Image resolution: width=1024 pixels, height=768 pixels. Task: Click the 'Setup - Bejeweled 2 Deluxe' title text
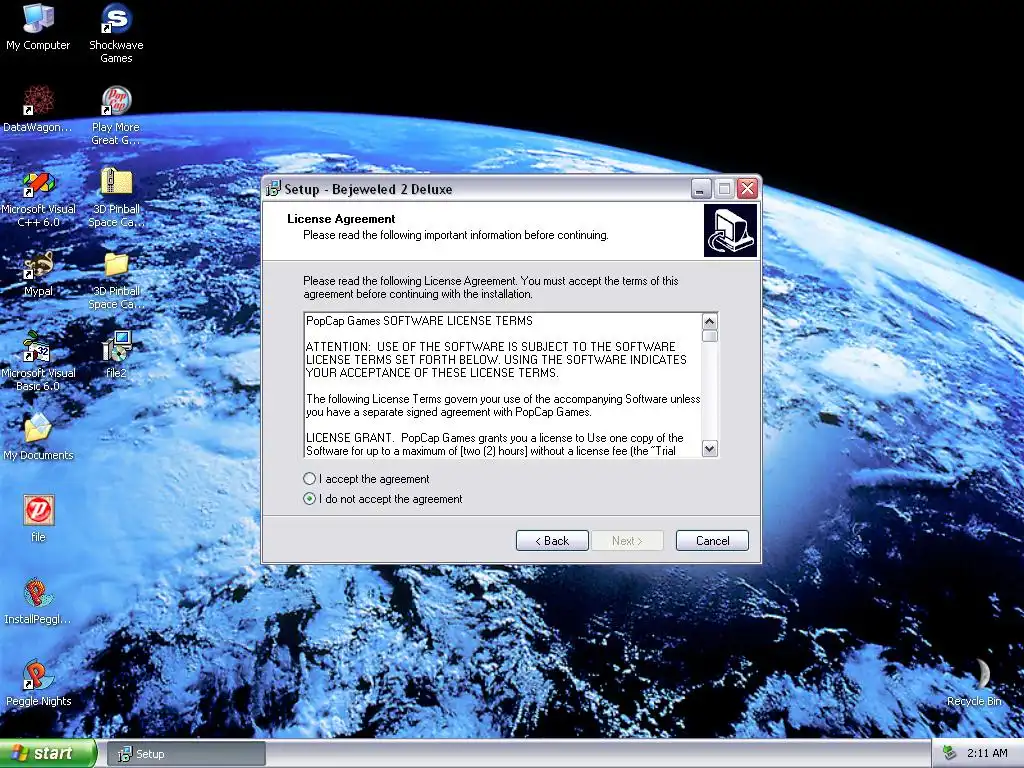pyautogui.click(x=368, y=189)
